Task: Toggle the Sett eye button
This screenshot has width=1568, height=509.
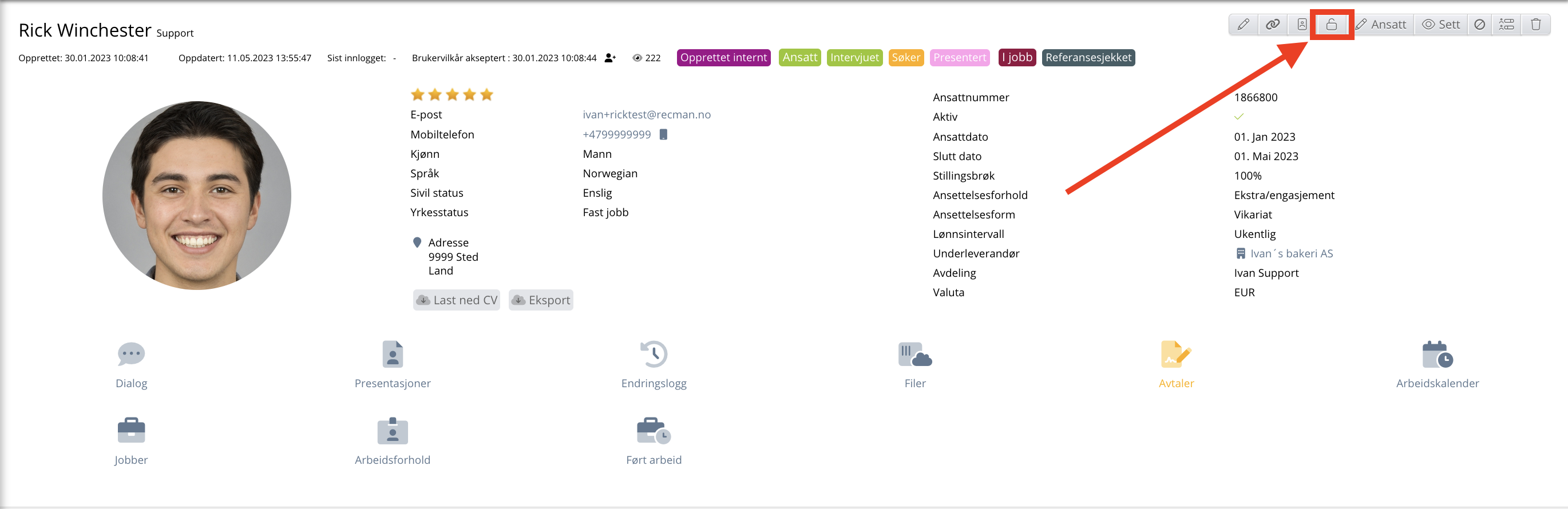Action: coord(1440,25)
